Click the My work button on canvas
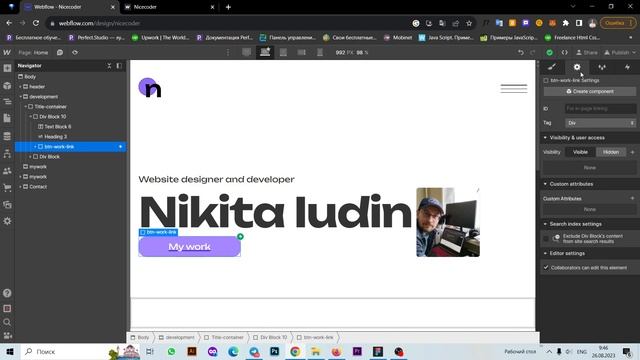Image resolution: width=640 pixels, height=360 pixels. click(189, 247)
